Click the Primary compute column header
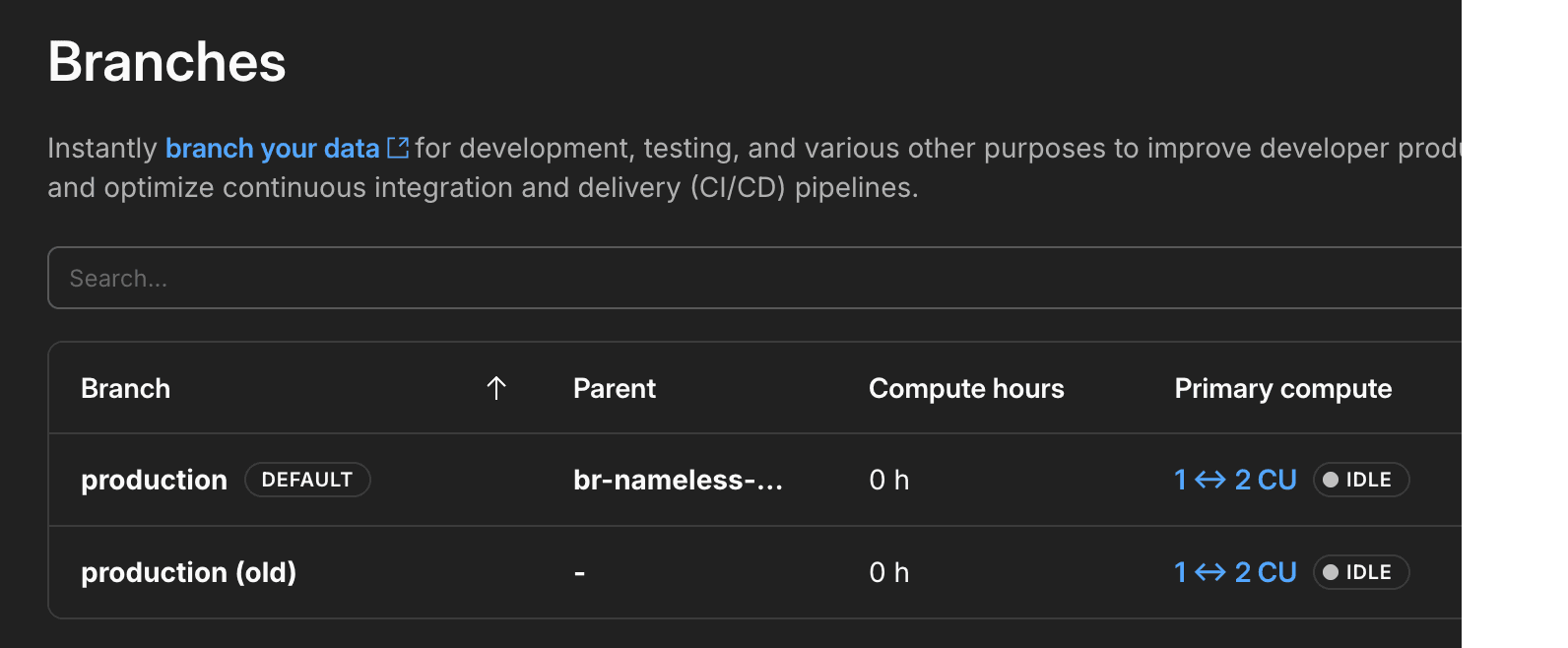The image size is (1568, 648). (x=1282, y=388)
